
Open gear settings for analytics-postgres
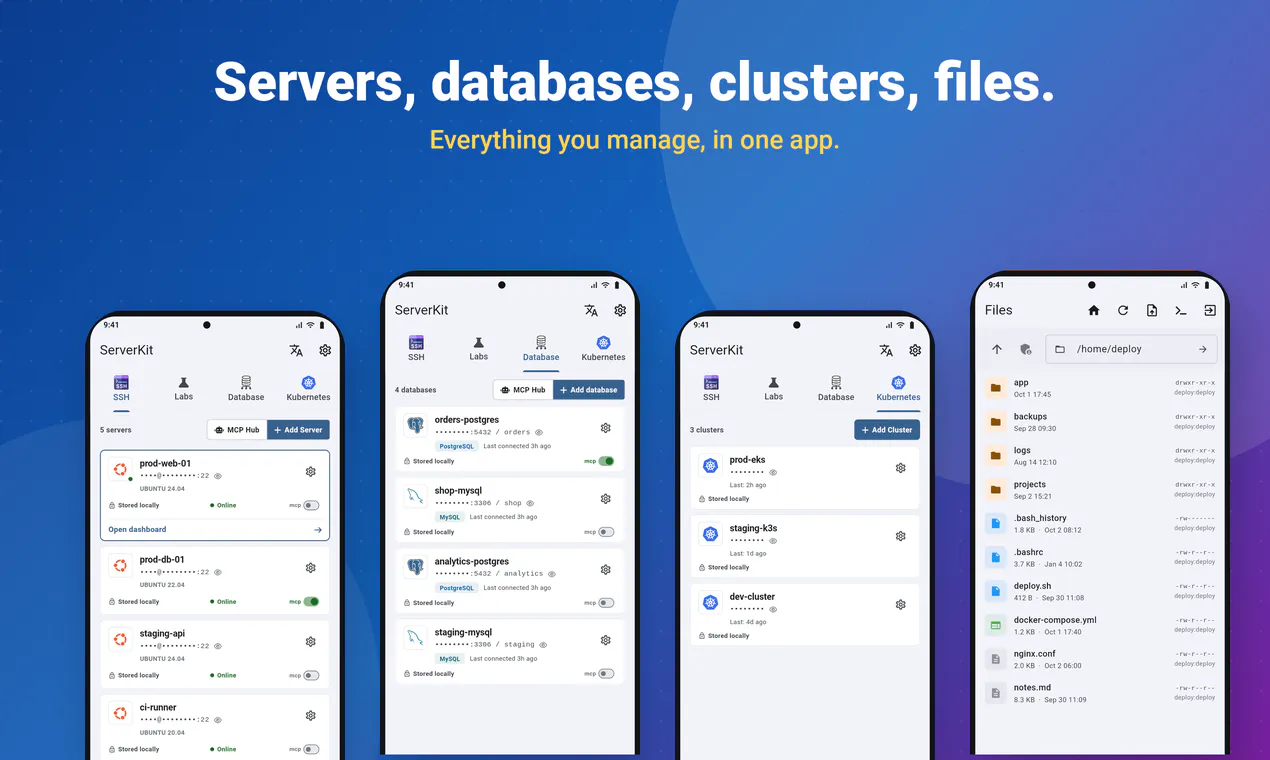click(606, 569)
